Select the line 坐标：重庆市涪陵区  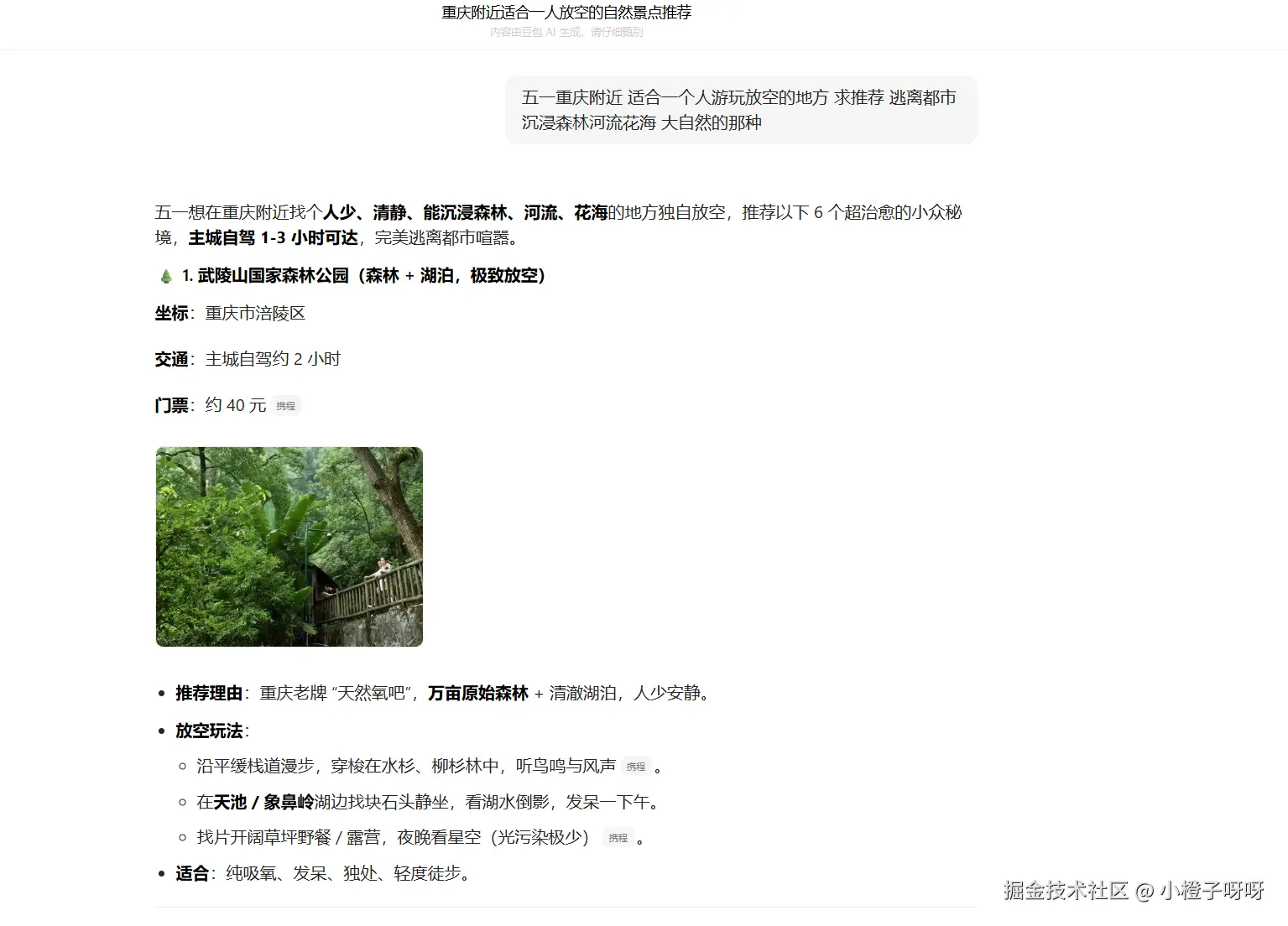click(230, 314)
